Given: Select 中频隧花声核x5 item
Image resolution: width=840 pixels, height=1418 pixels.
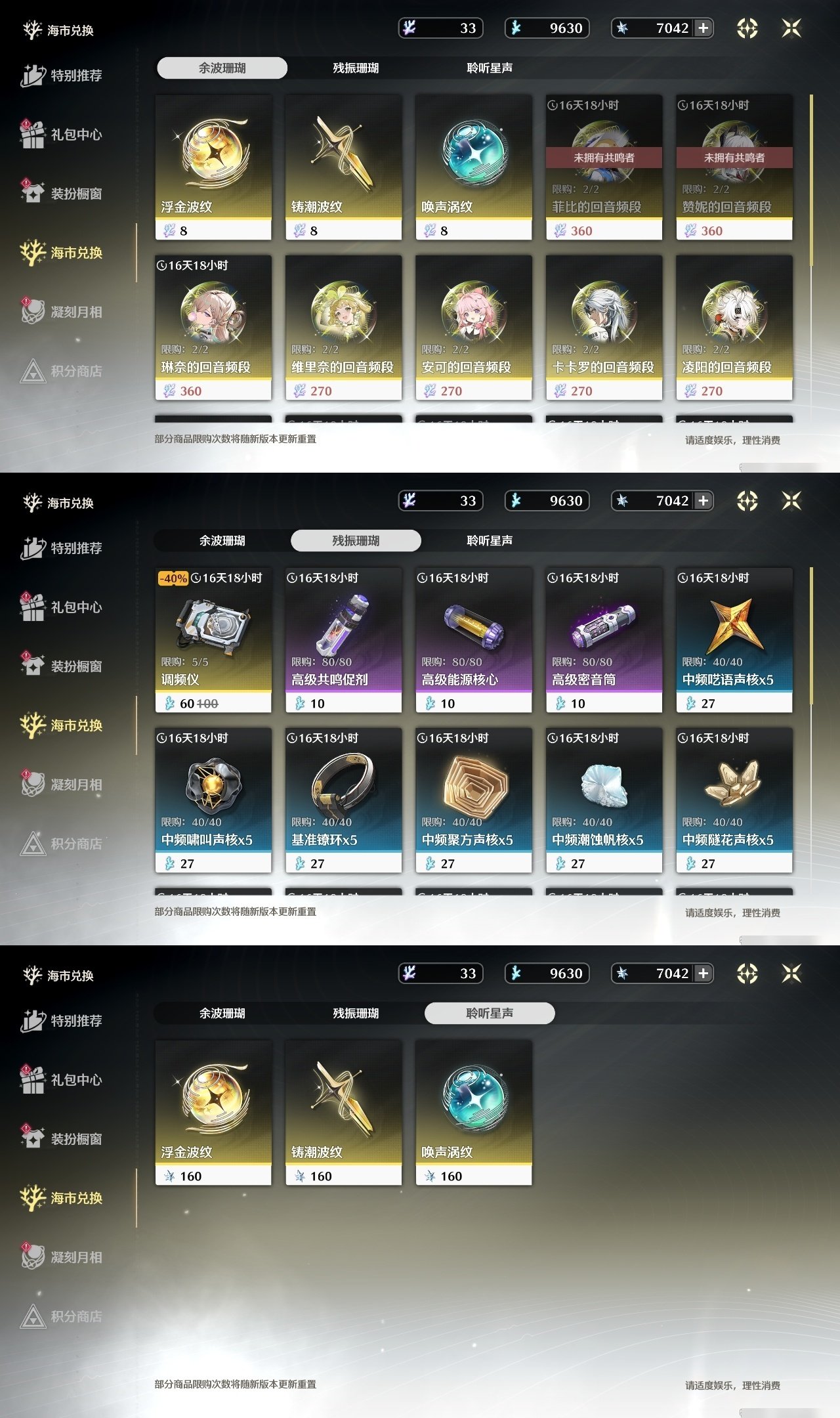Looking at the screenshot, I should (x=734, y=800).
